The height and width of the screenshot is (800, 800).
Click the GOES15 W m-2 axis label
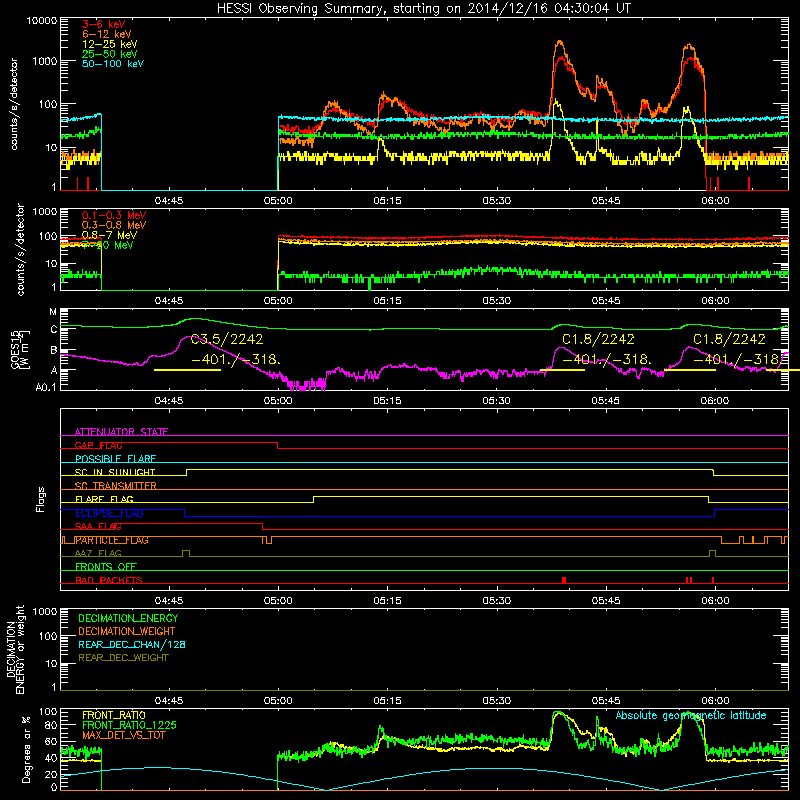(20, 349)
